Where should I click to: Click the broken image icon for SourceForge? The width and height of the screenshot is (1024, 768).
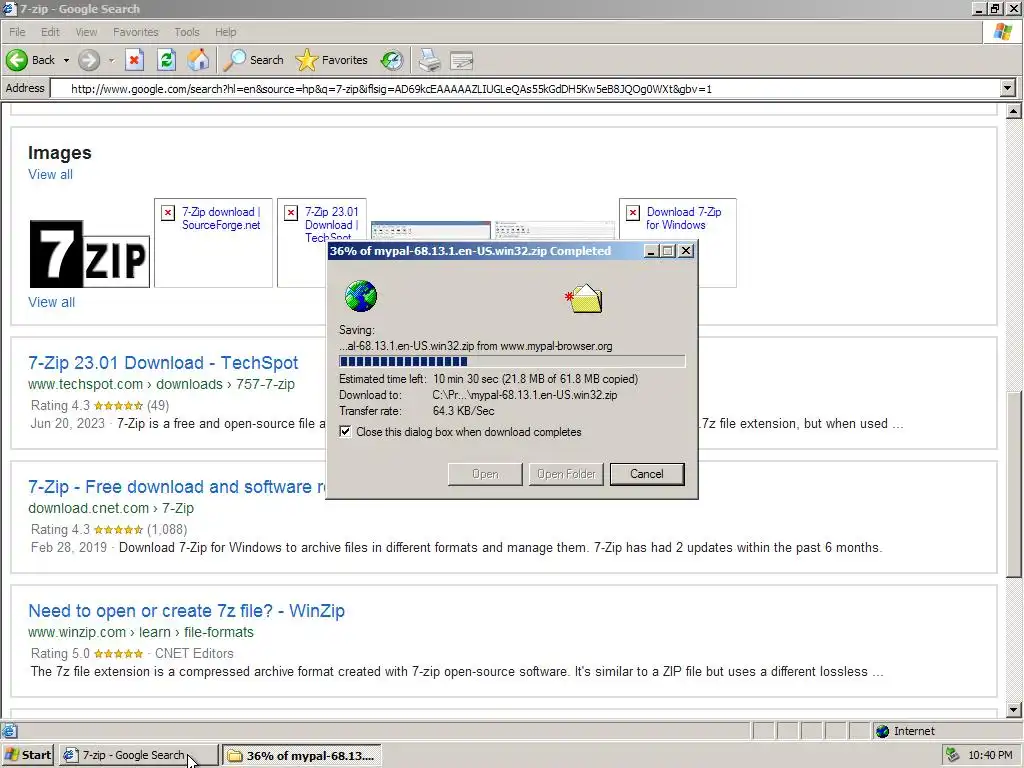pyautogui.click(x=168, y=213)
